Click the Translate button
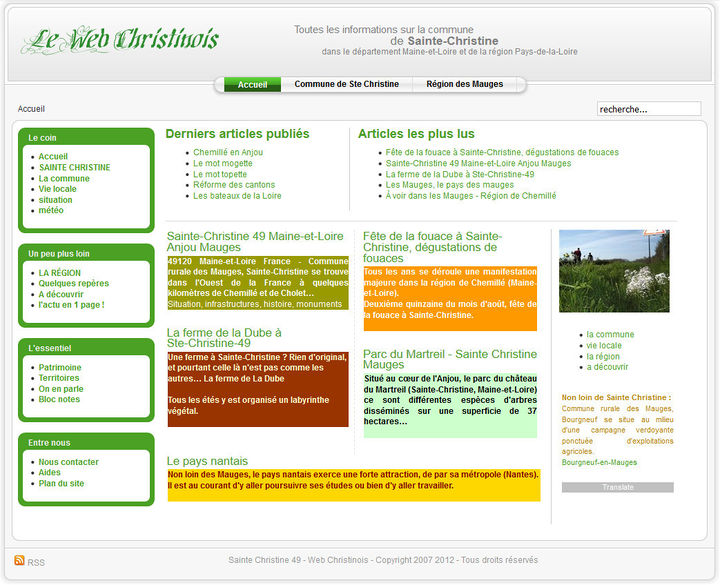The height and width of the screenshot is (585, 720). pos(618,487)
